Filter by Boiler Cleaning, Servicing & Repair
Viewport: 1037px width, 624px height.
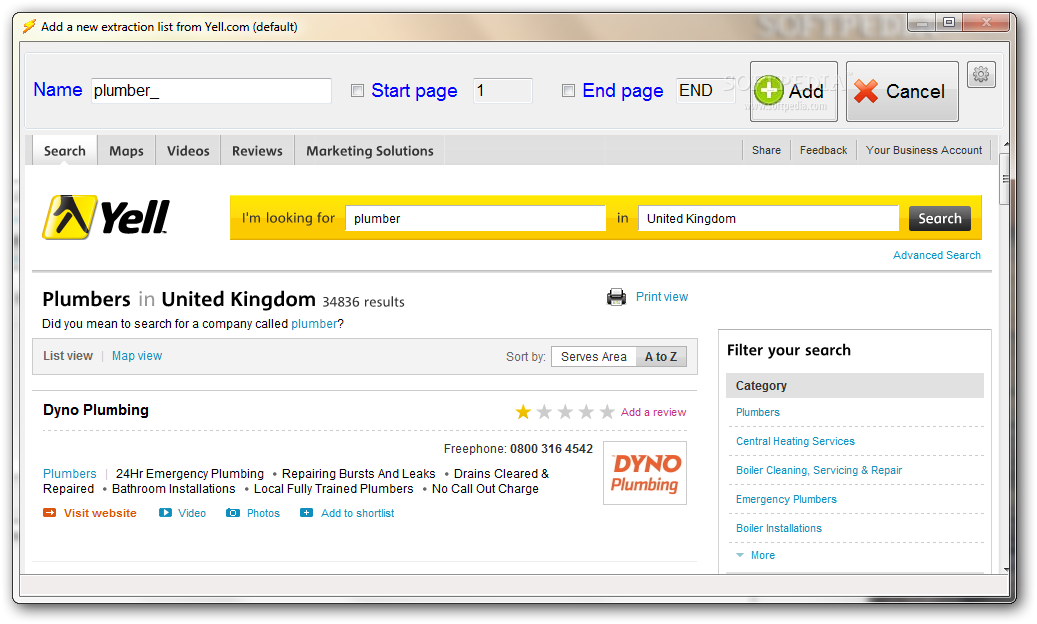click(x=819, y=471)
